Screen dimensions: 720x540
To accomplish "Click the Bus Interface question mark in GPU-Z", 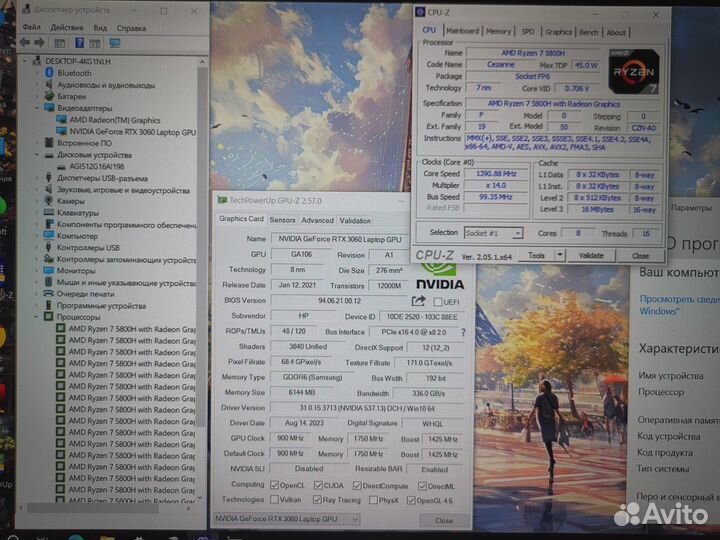I will coord(463,332).
